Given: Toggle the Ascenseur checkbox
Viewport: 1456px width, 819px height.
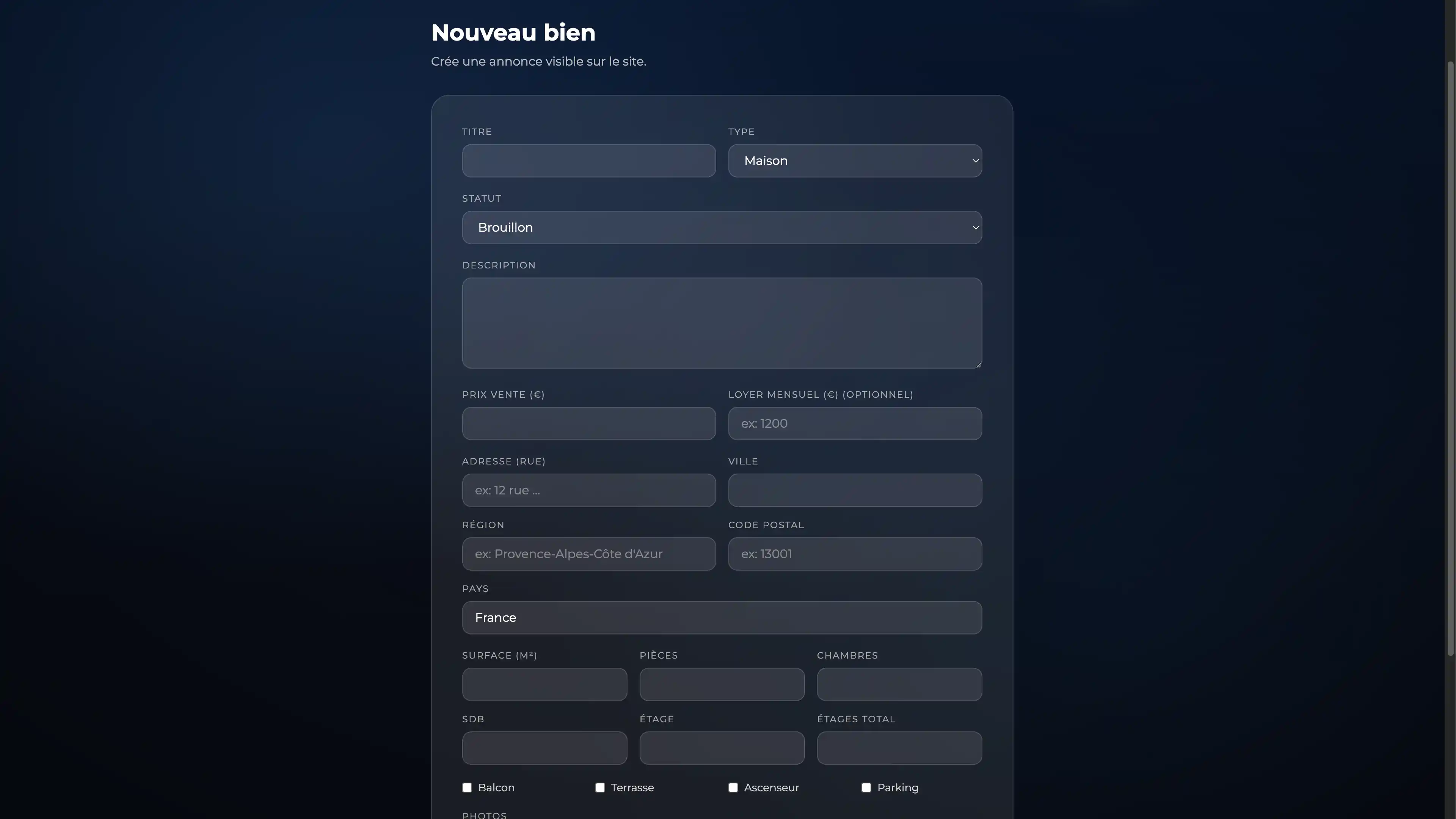Looking at the screenshot, I should click(733, 788).
